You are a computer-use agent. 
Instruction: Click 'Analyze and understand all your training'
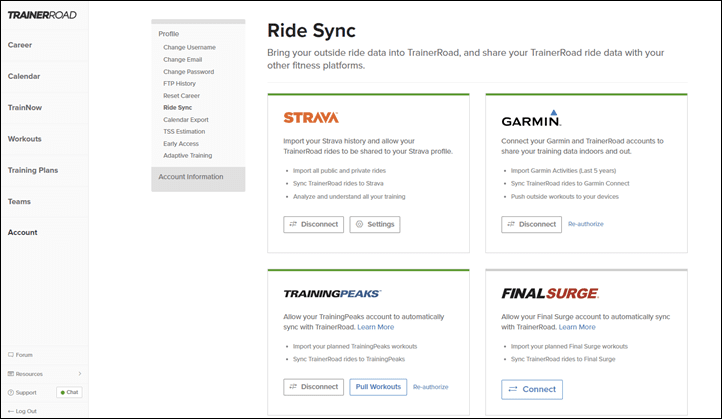349,197
